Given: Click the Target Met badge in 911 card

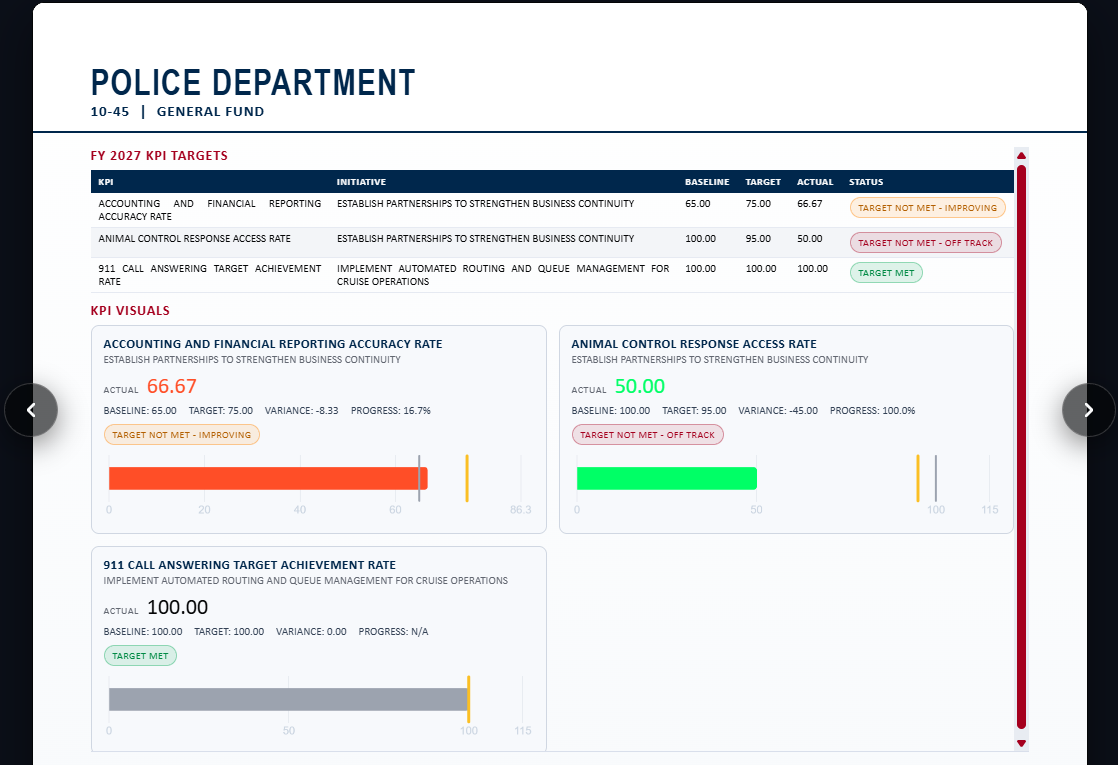Looking at the screenshot, I should [x=140, y=655].
